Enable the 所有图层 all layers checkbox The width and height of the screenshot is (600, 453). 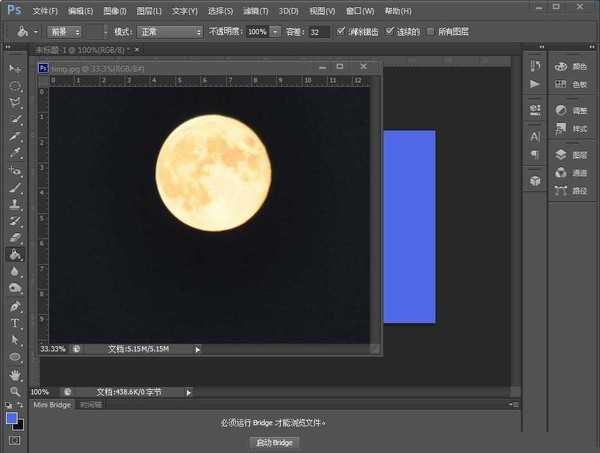pyautogui.click(x=430, y=32)
